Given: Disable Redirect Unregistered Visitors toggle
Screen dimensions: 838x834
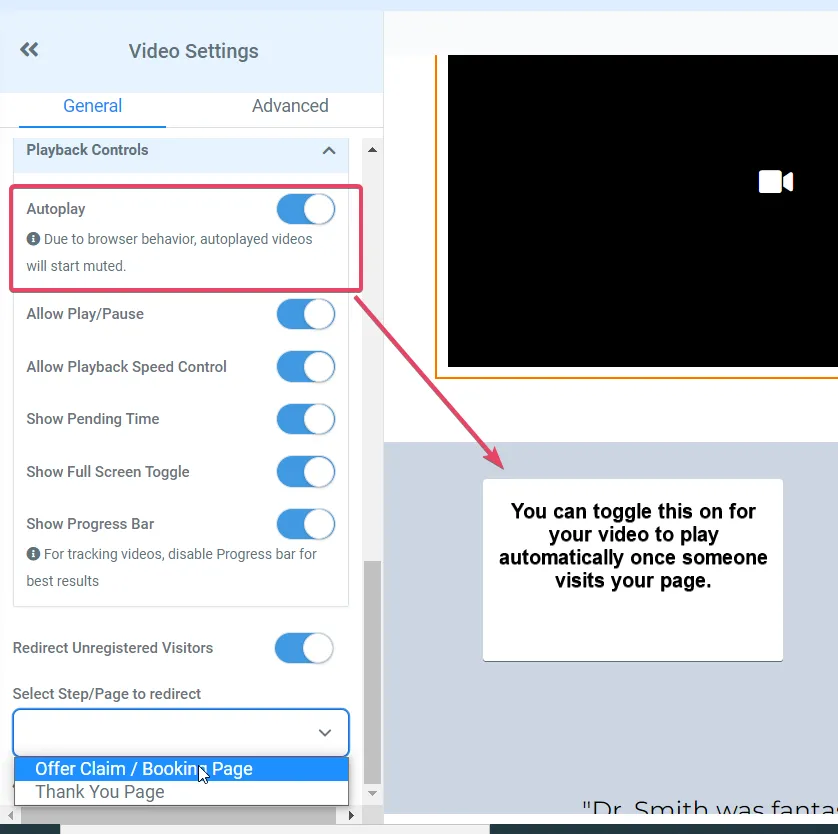Looking at the screenshot, I should click(304, 648).
